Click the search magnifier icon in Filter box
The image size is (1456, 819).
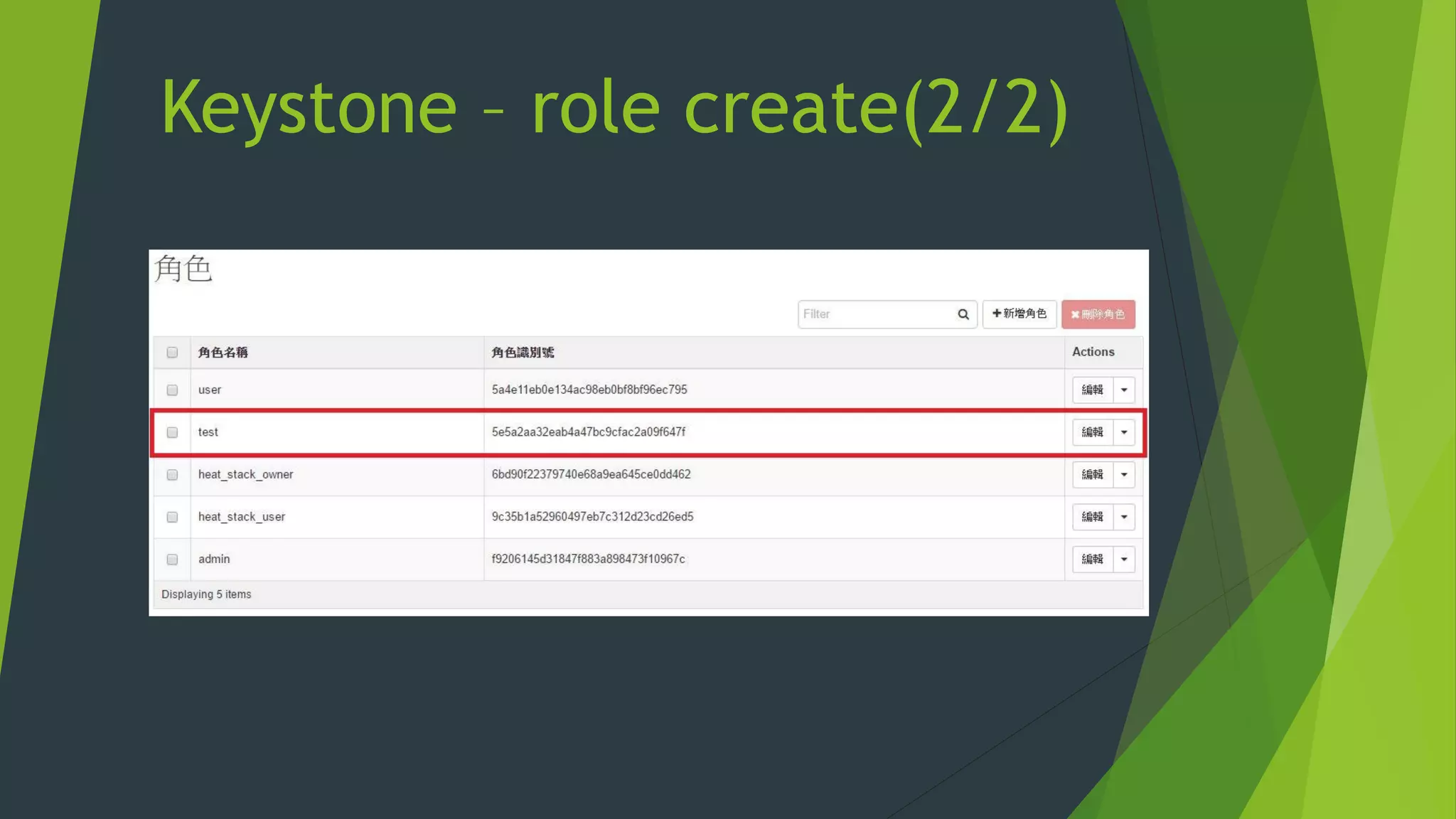coord(963,314)
